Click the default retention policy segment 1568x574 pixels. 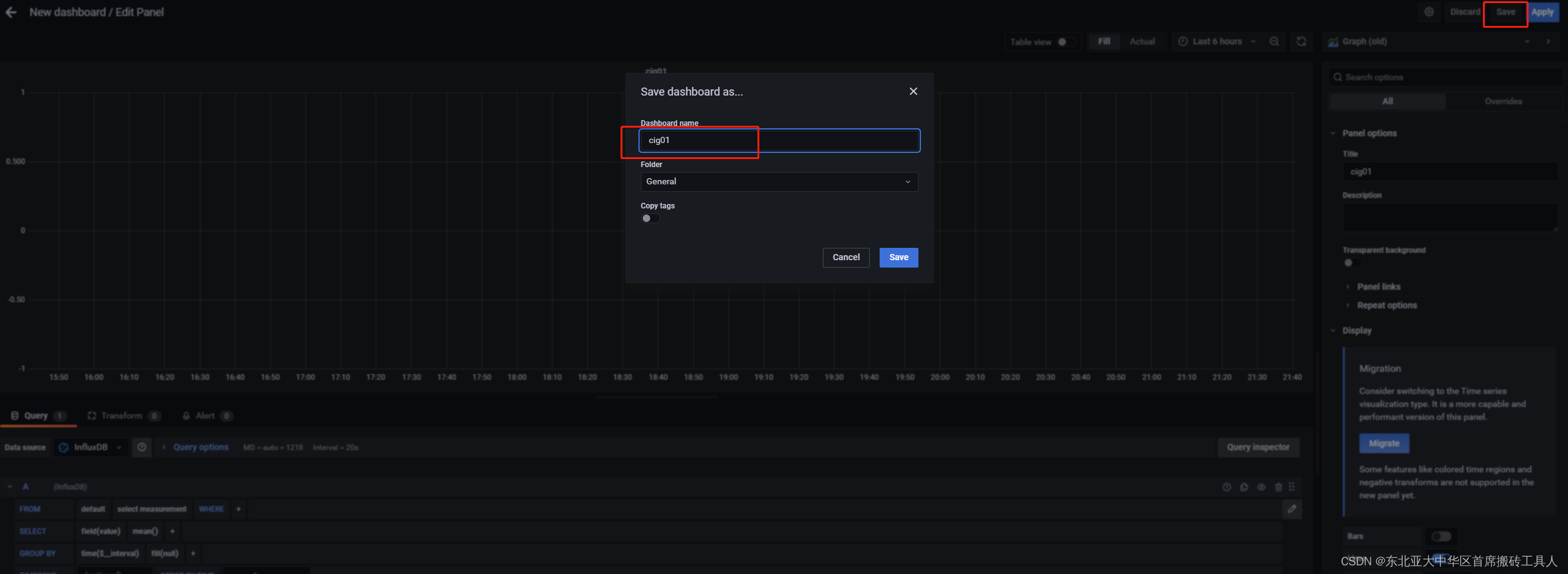coord(93,509)
